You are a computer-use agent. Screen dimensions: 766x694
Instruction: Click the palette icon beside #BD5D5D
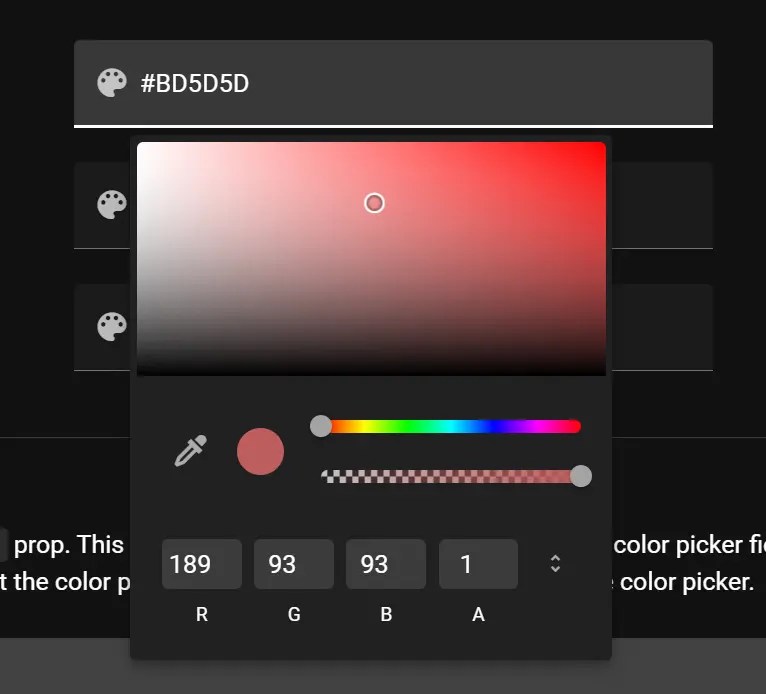112,83
